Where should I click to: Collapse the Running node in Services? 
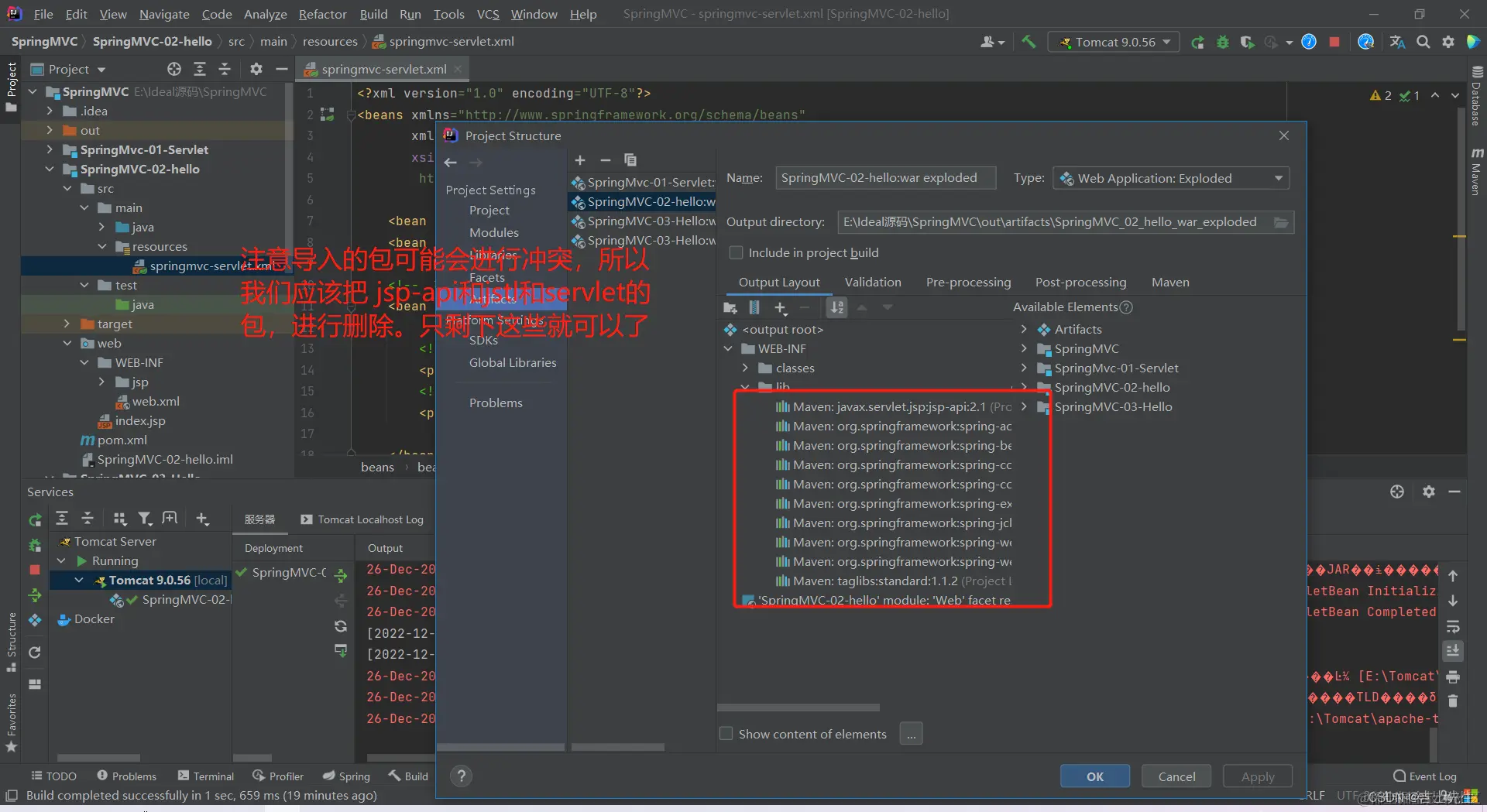point(61,560)
